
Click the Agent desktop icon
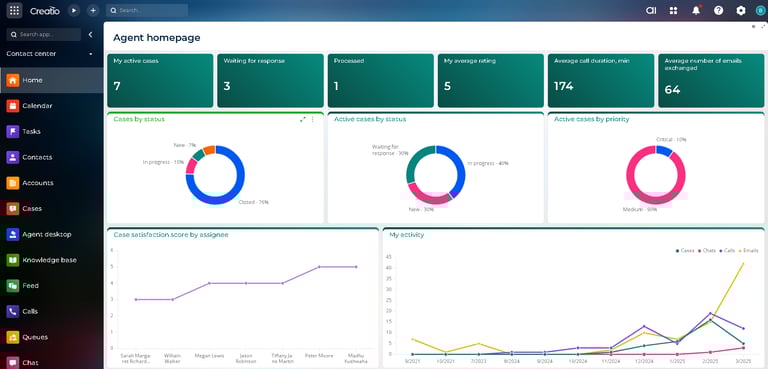click(13, 234)
